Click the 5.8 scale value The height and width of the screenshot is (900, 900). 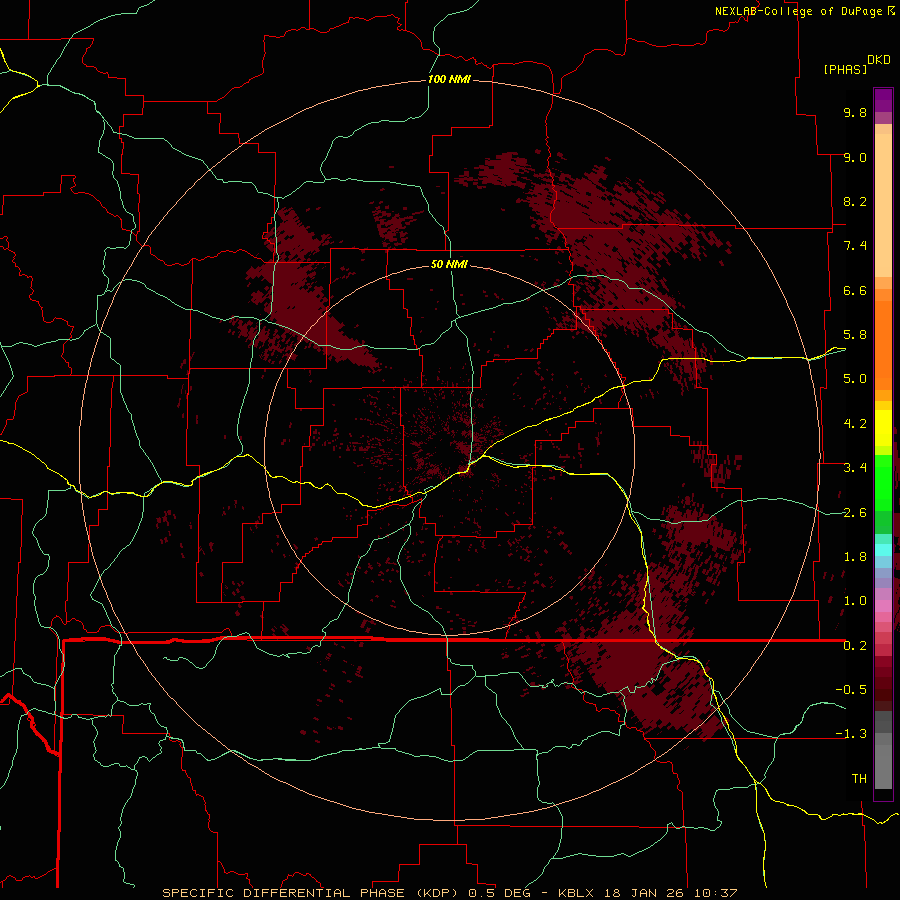pyautogui.click(x=855, y=335)
